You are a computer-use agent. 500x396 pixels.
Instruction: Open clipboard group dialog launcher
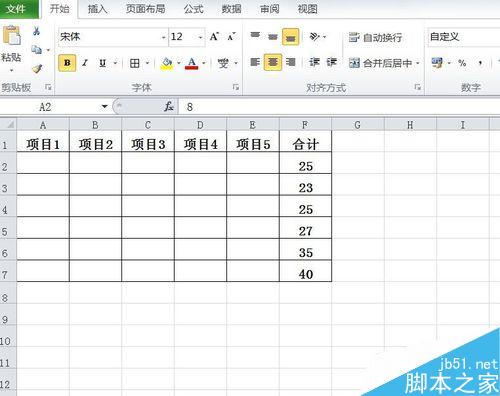(48, 87)
